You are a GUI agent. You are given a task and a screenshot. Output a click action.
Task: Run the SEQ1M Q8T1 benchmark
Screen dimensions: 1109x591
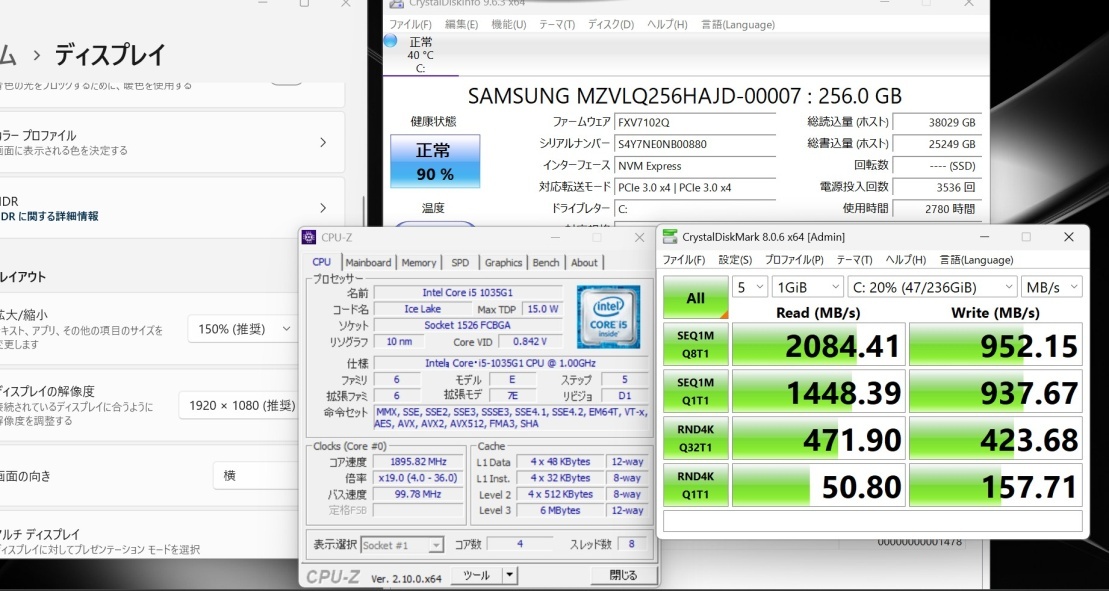point(696,344)
